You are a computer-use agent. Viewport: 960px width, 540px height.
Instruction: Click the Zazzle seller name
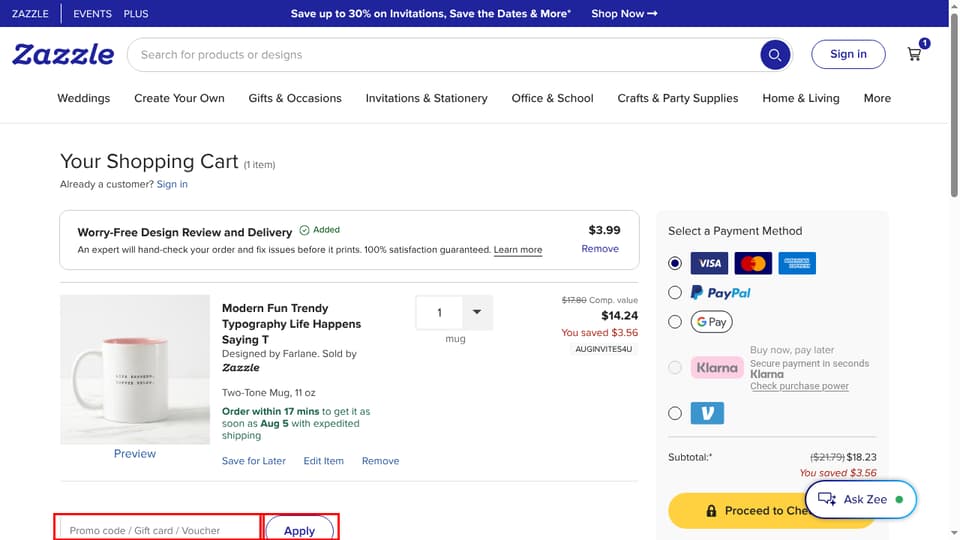[x=241, y=368]
